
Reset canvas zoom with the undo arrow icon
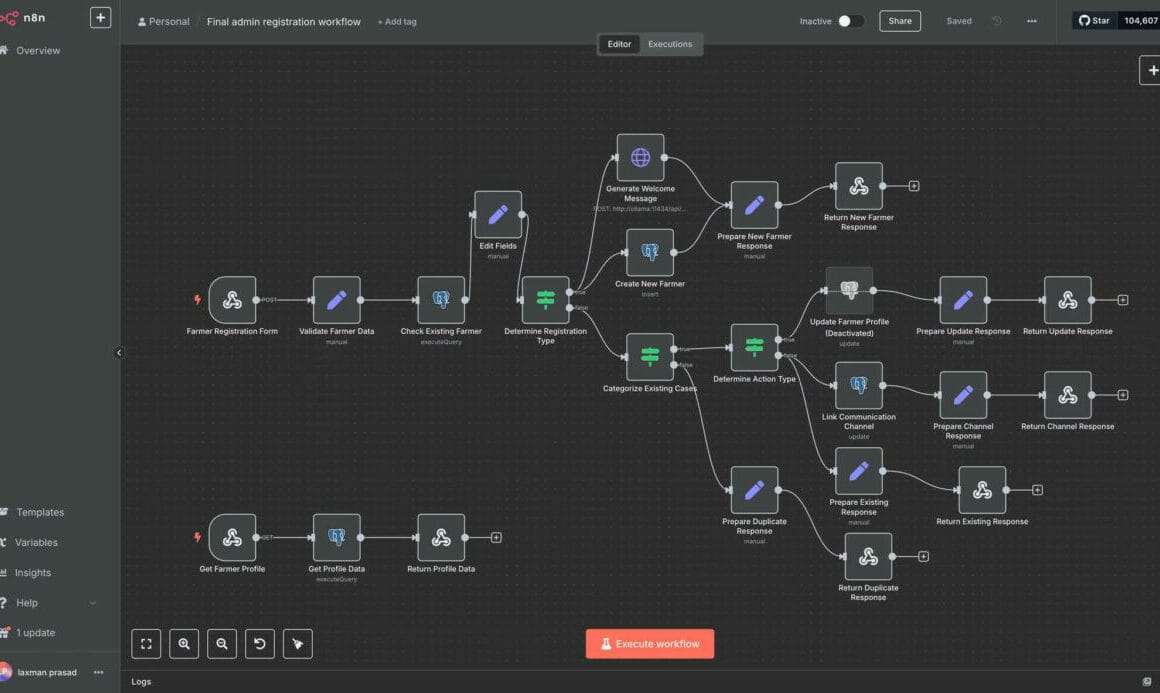point(260,644)
